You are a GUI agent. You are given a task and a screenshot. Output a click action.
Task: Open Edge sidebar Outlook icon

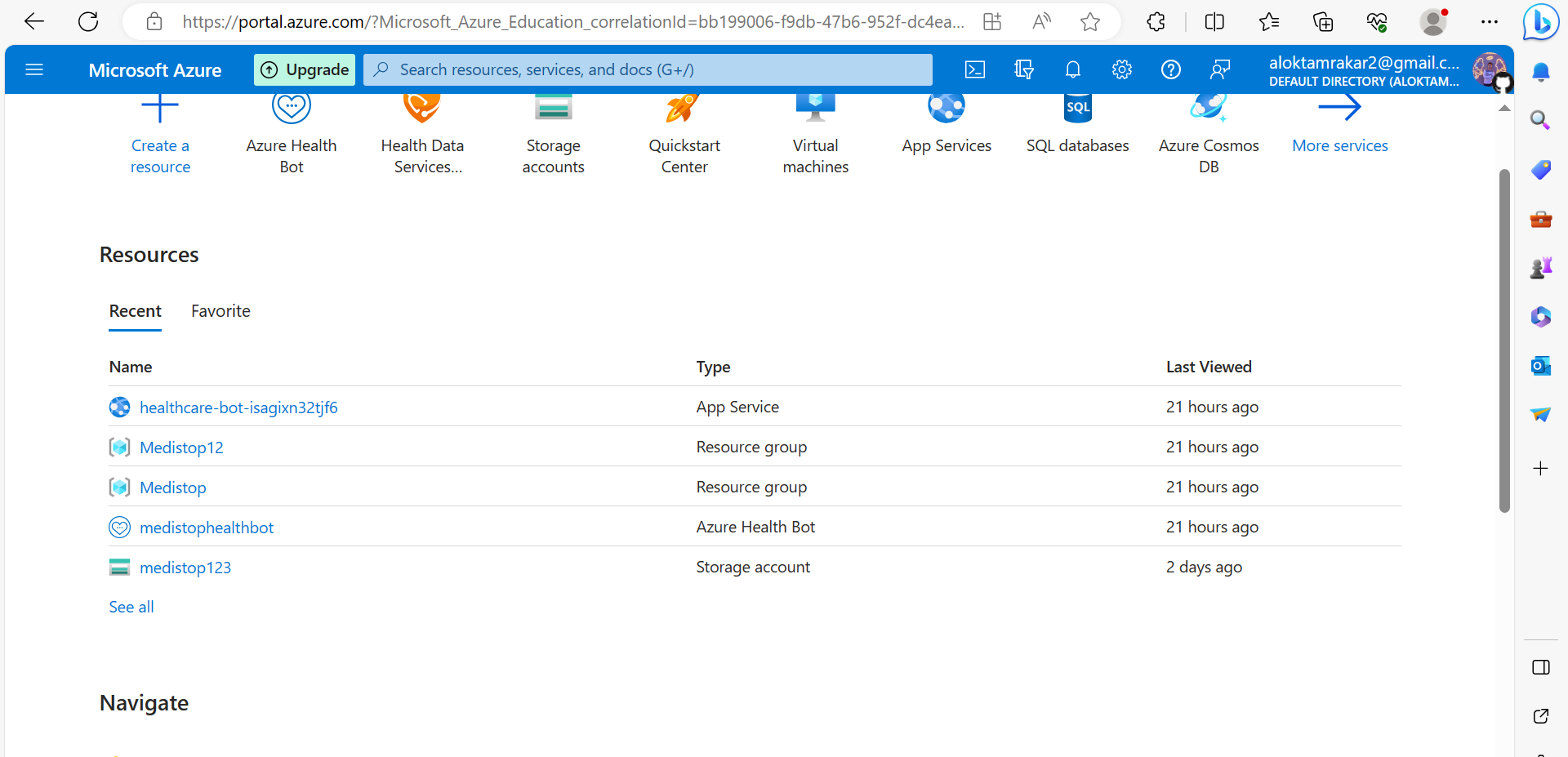[x=1541, y=366]
